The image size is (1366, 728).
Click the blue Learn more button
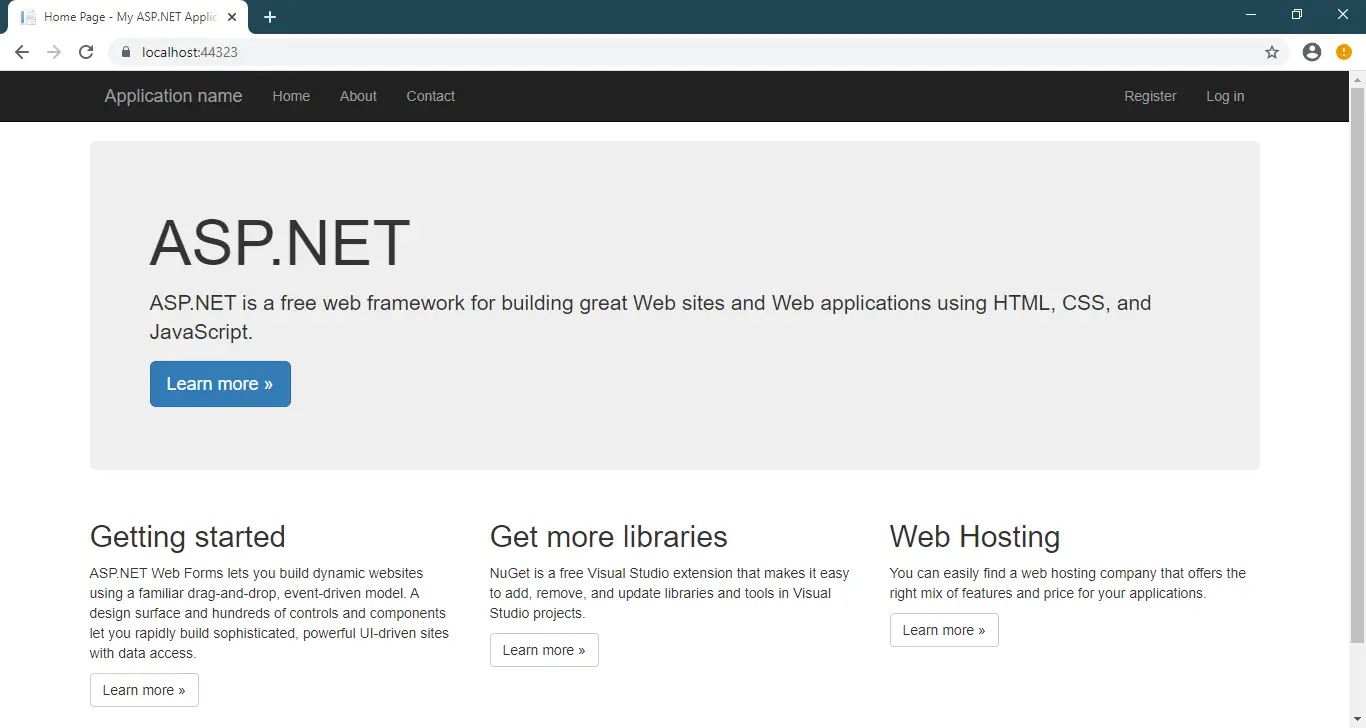(220, 384)
